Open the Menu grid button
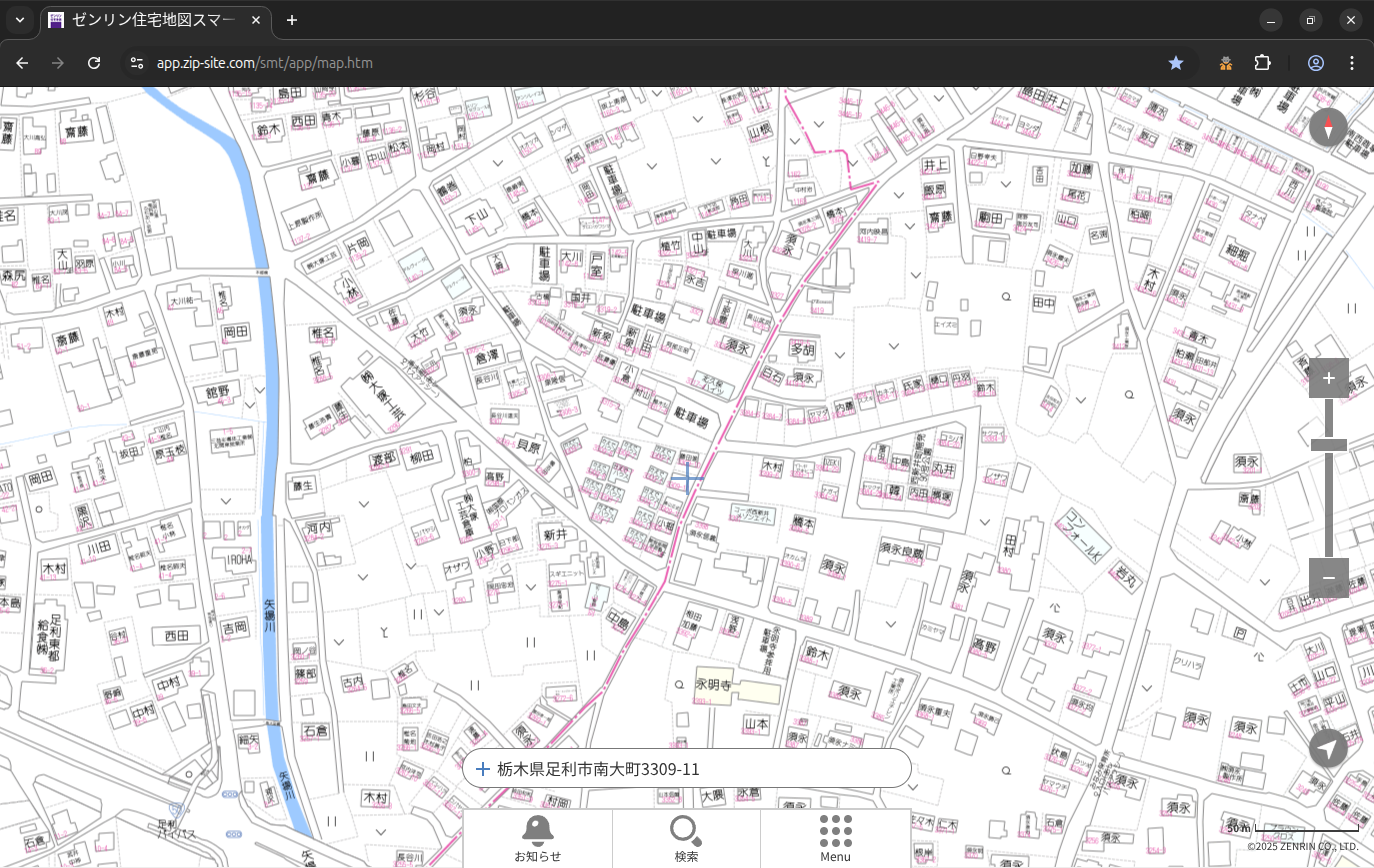This screenshot has height=868, width=1374. [x=835, y=837]
